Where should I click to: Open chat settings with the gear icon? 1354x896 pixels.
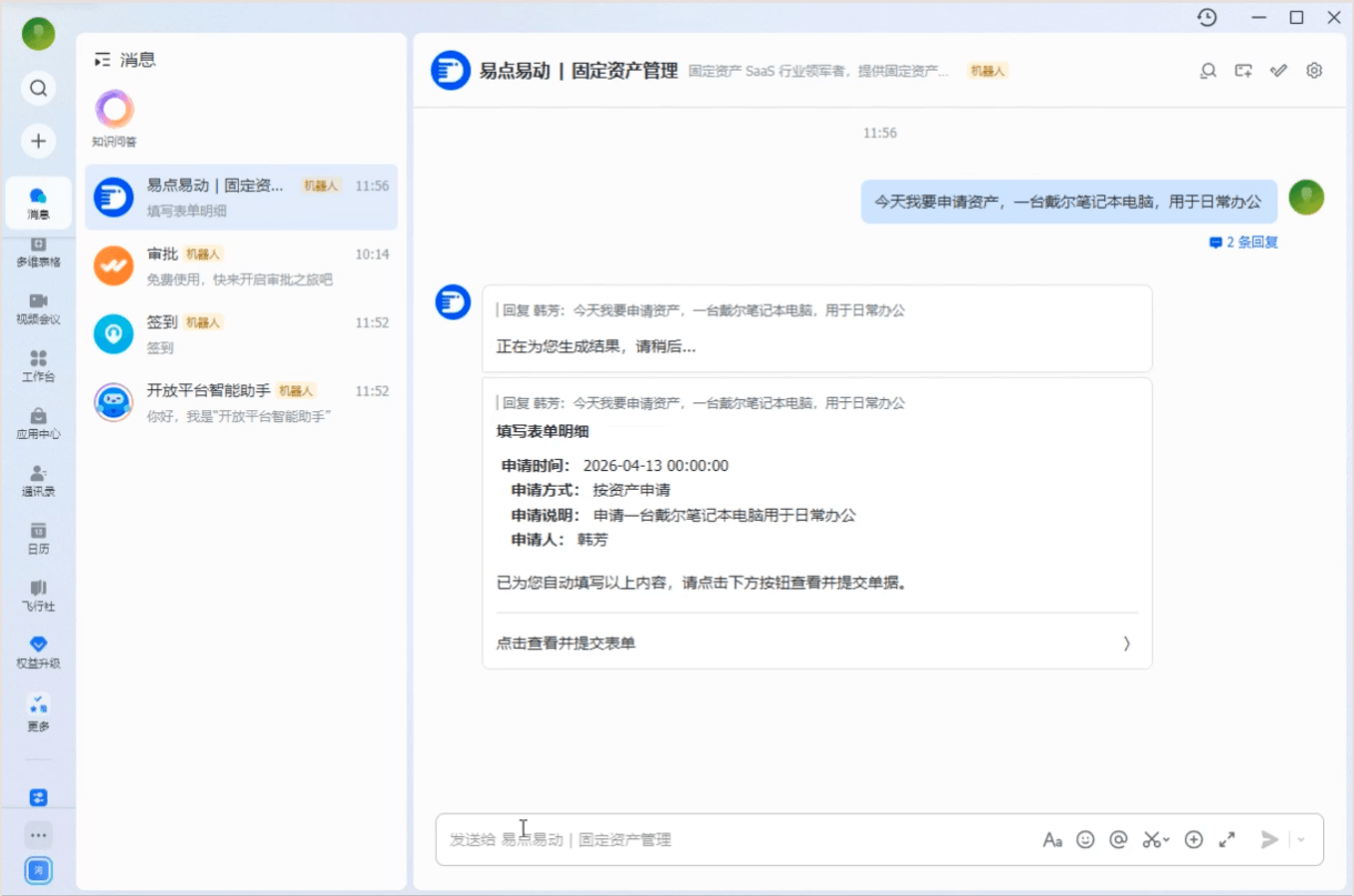pyautogui.click(x=1313, y=71)
